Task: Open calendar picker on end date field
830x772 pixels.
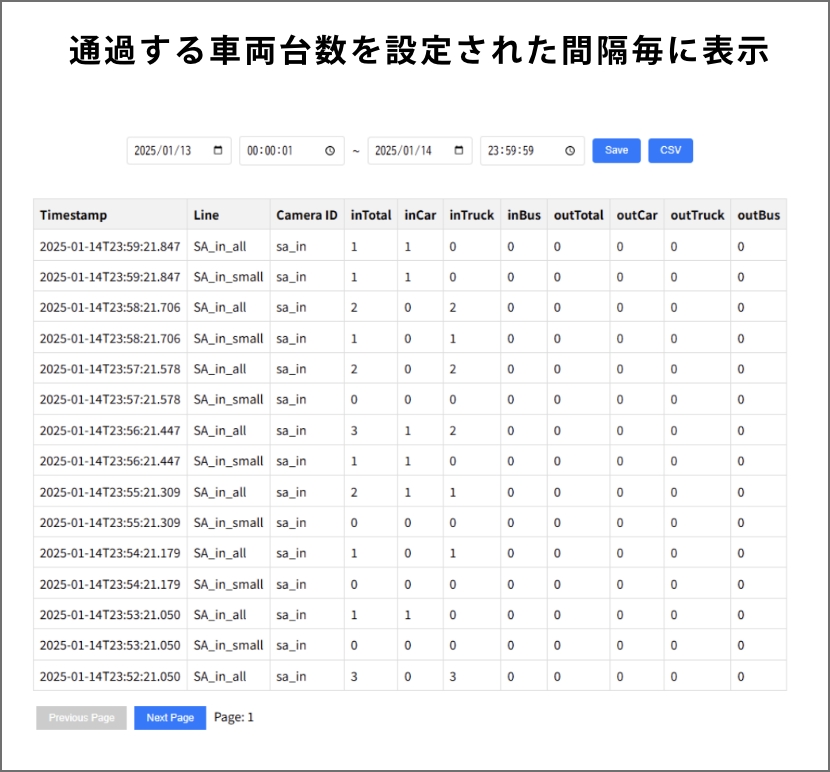Action: point(459,151)
